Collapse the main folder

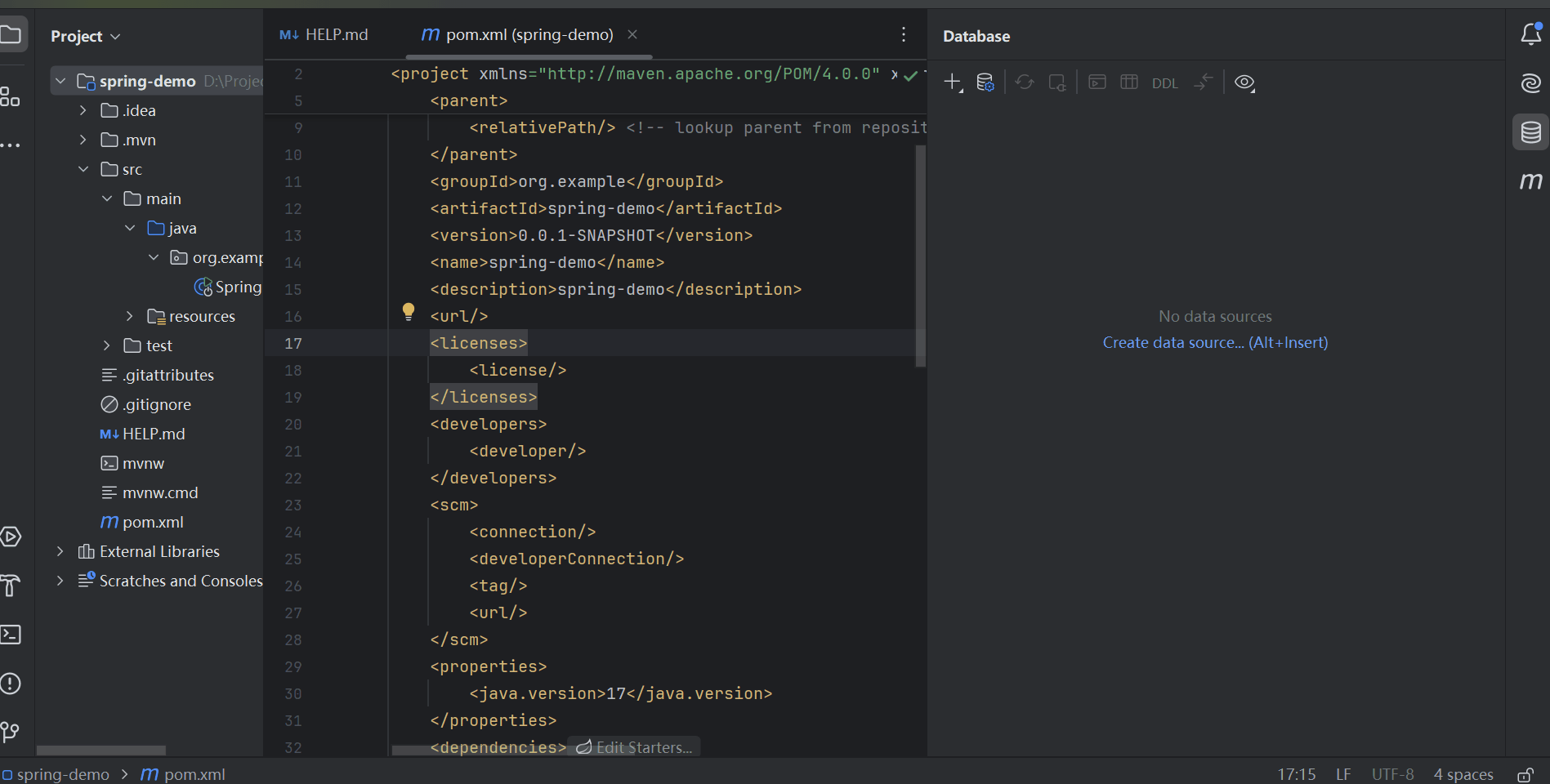click(x=107, y=198)
